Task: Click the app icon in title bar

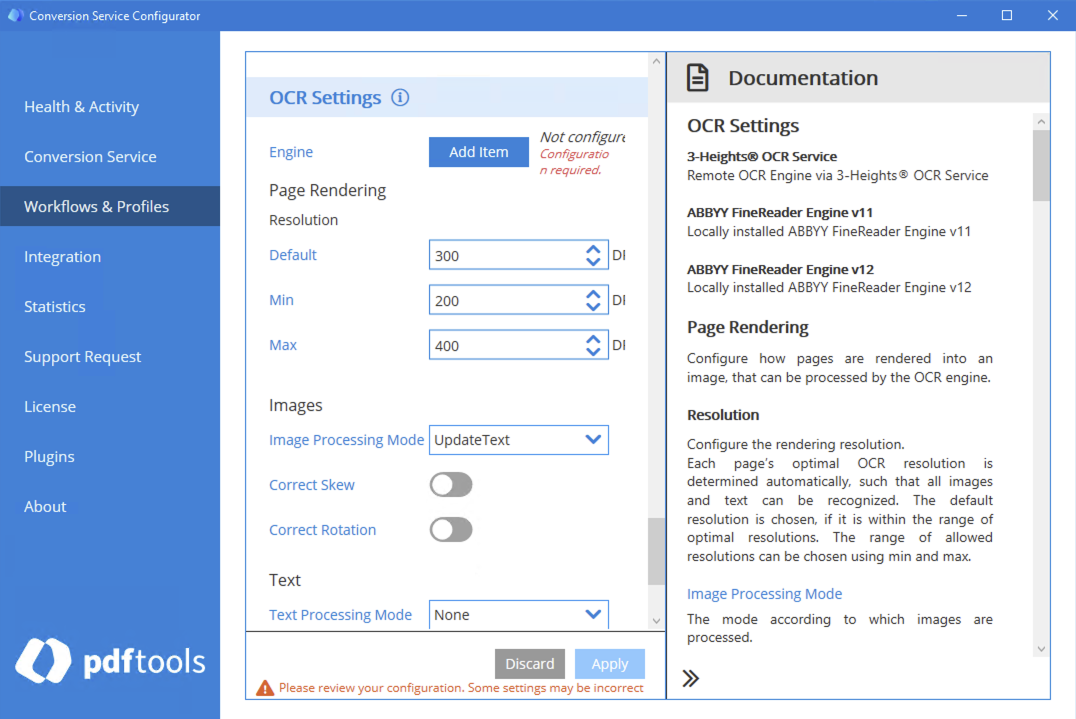Action: 15,15
